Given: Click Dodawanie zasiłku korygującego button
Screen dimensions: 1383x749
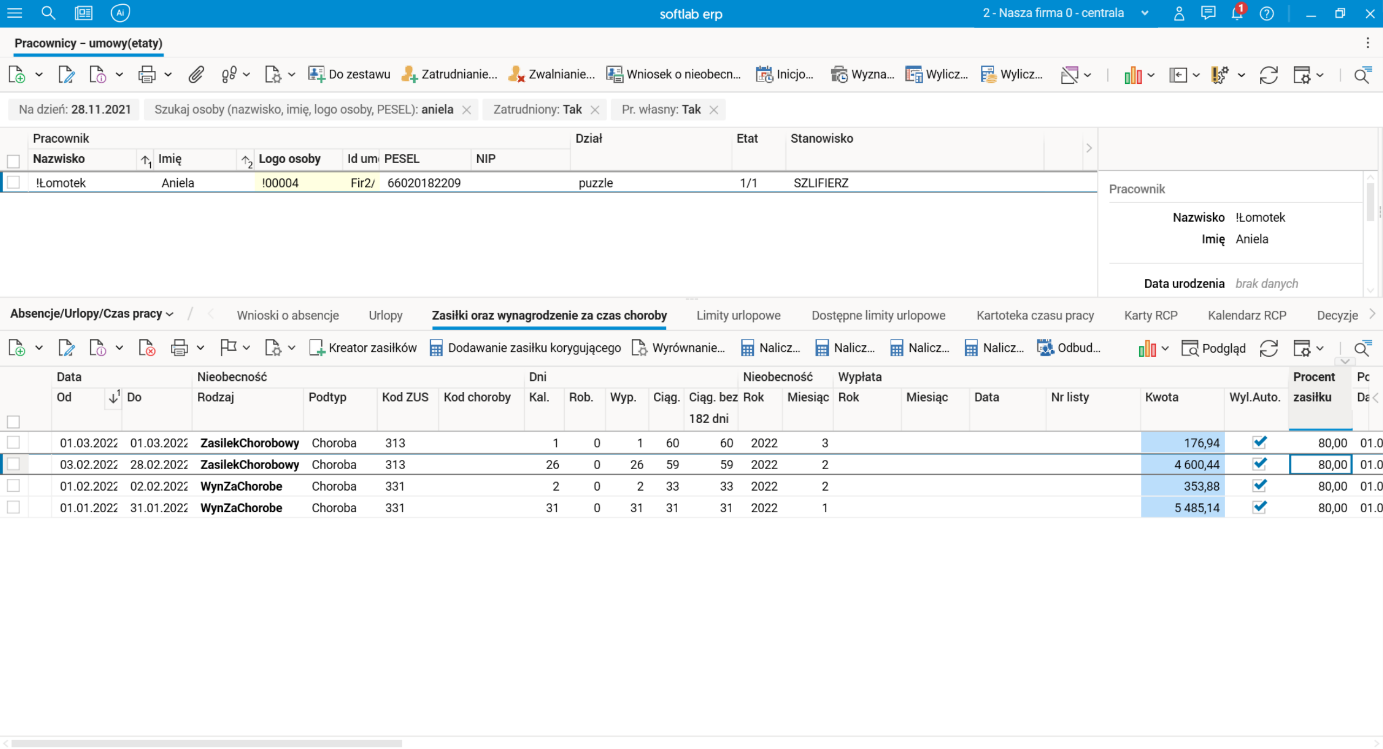Looking at the screenshot, I should [525, 348].
